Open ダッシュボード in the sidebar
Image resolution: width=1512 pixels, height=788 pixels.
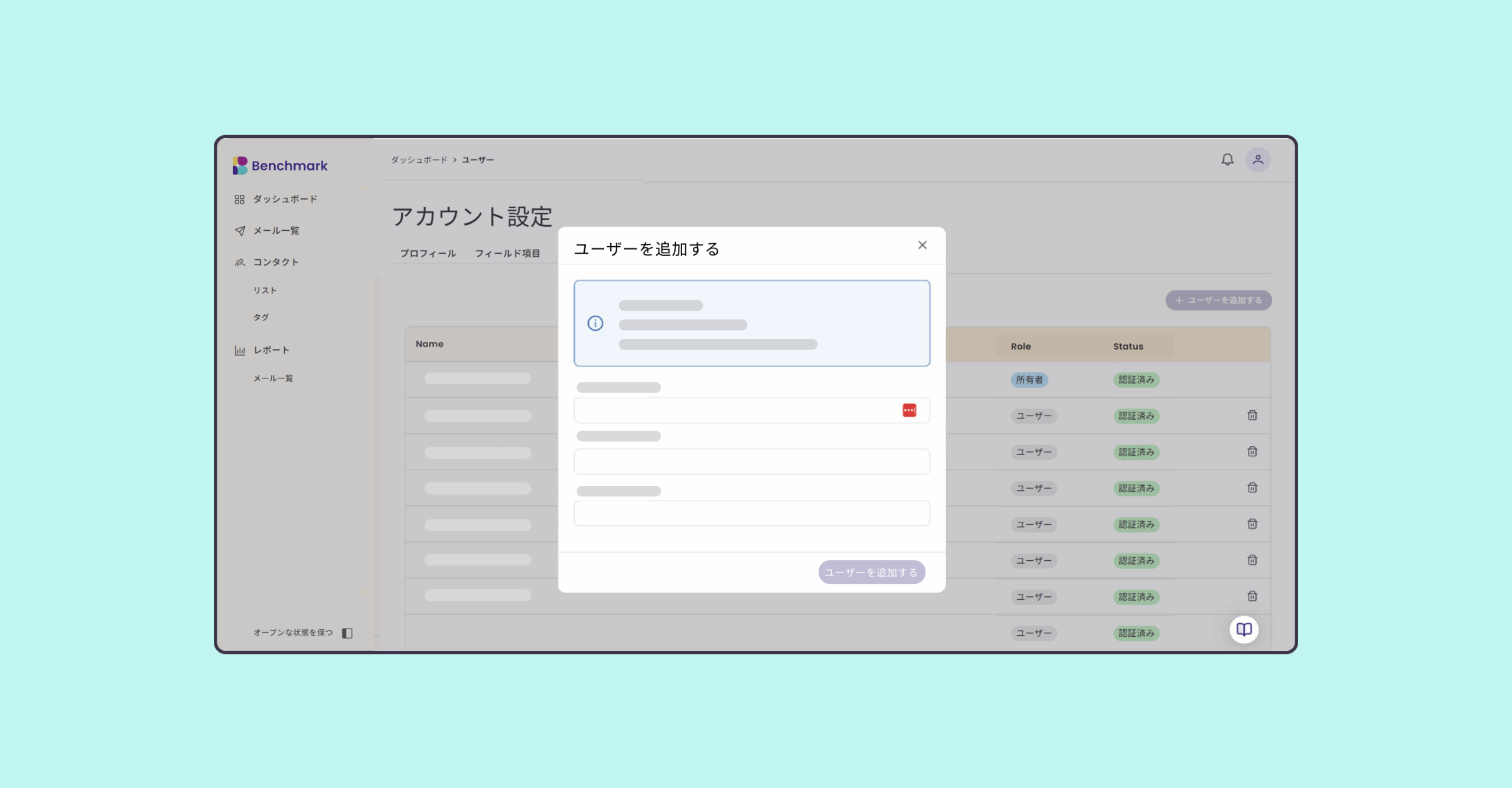click(285, 199)
